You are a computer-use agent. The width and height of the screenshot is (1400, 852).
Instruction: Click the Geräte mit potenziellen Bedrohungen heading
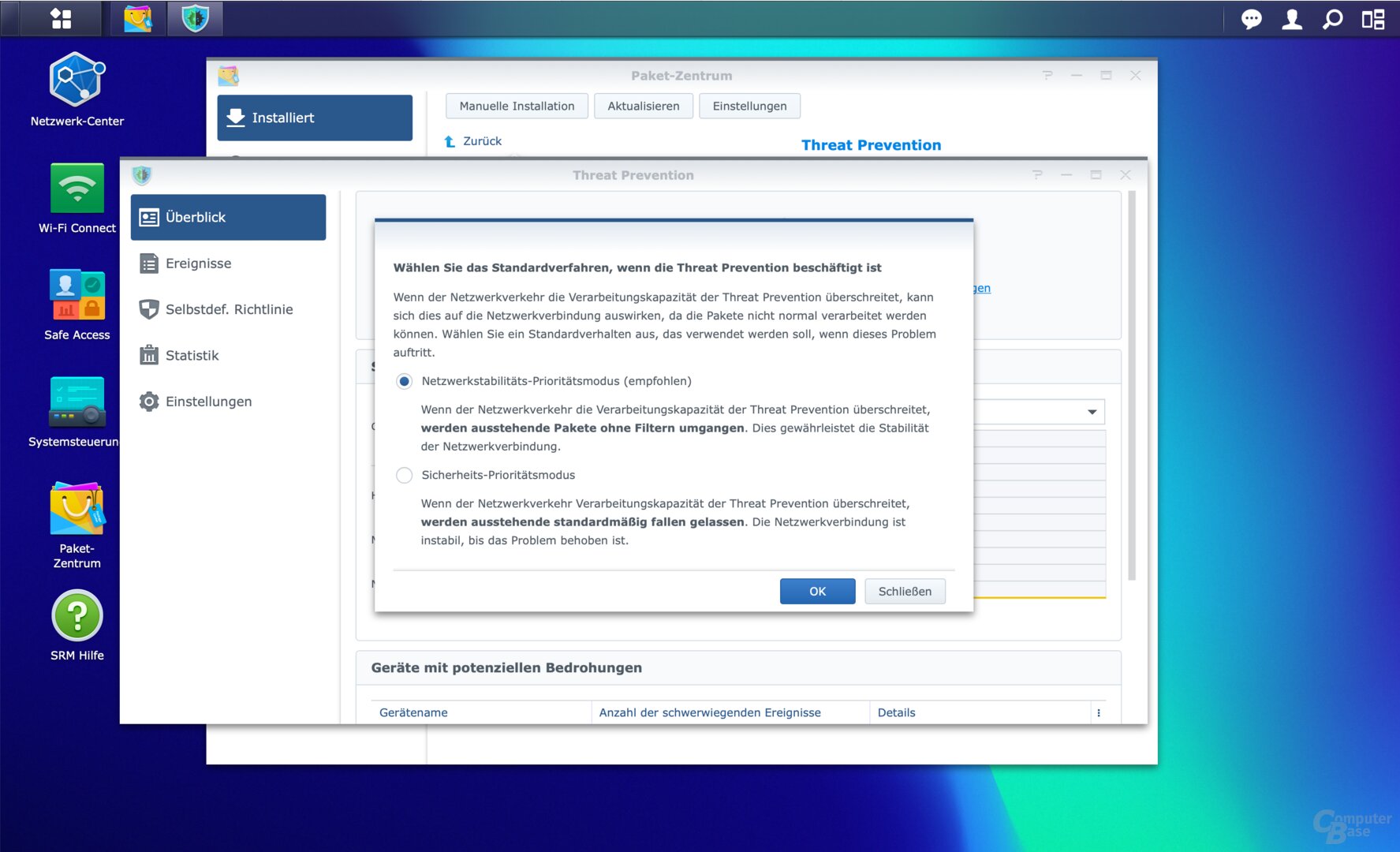506,667
